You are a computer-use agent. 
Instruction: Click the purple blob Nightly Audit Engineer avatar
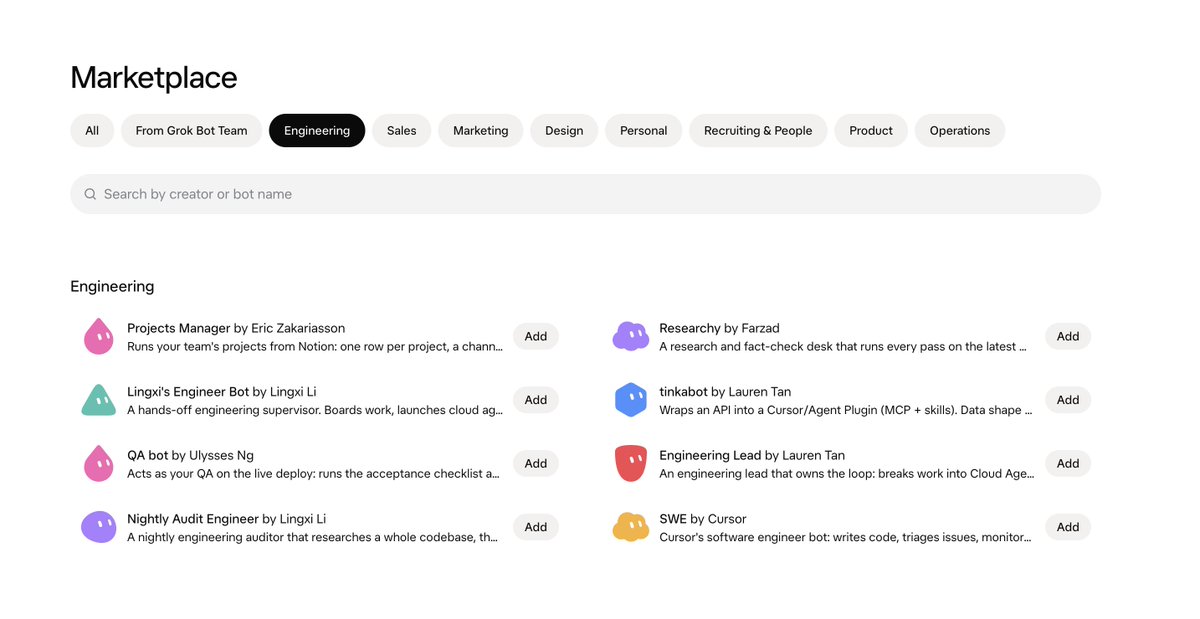98,527
